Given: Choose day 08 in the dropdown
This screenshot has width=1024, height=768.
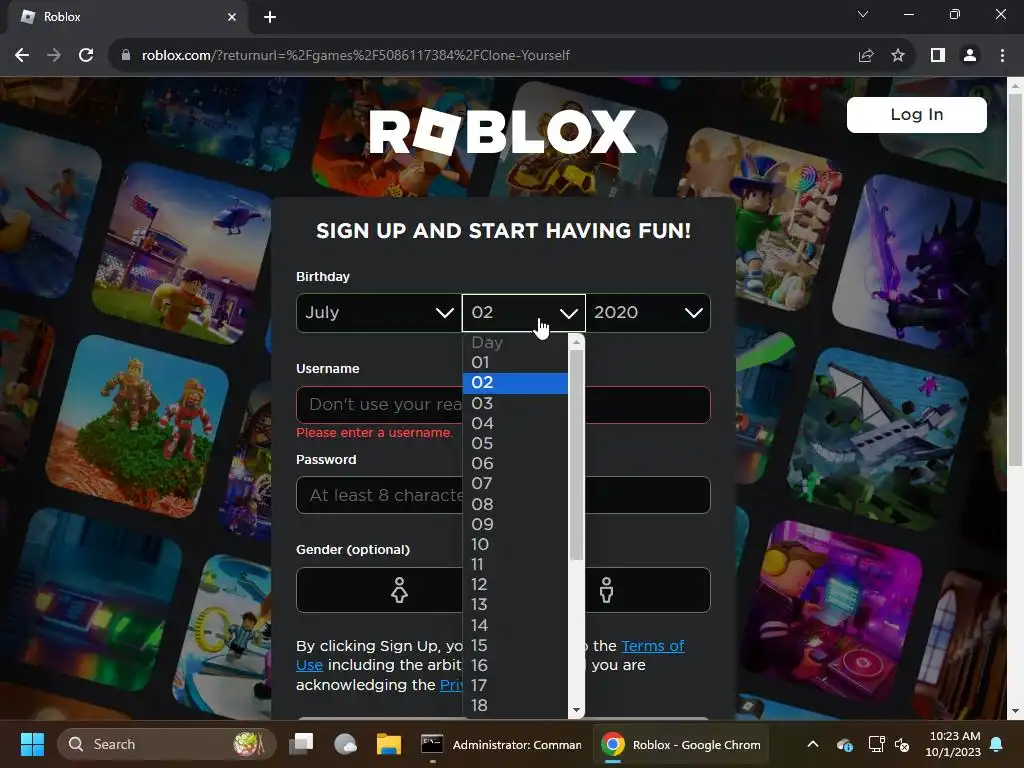Looking at the screenshot, I should pyautogui.click(x=515, y=504).
